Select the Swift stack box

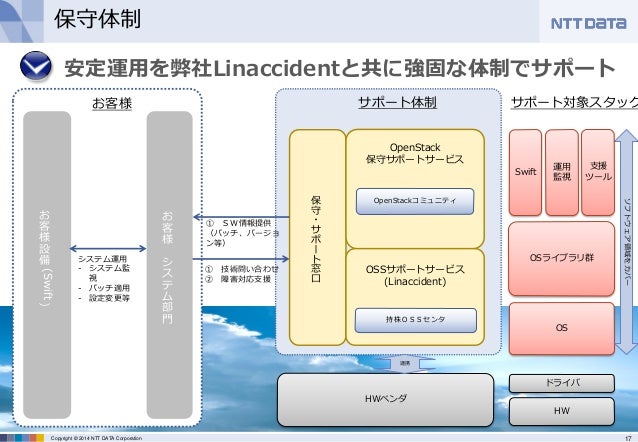525,172
